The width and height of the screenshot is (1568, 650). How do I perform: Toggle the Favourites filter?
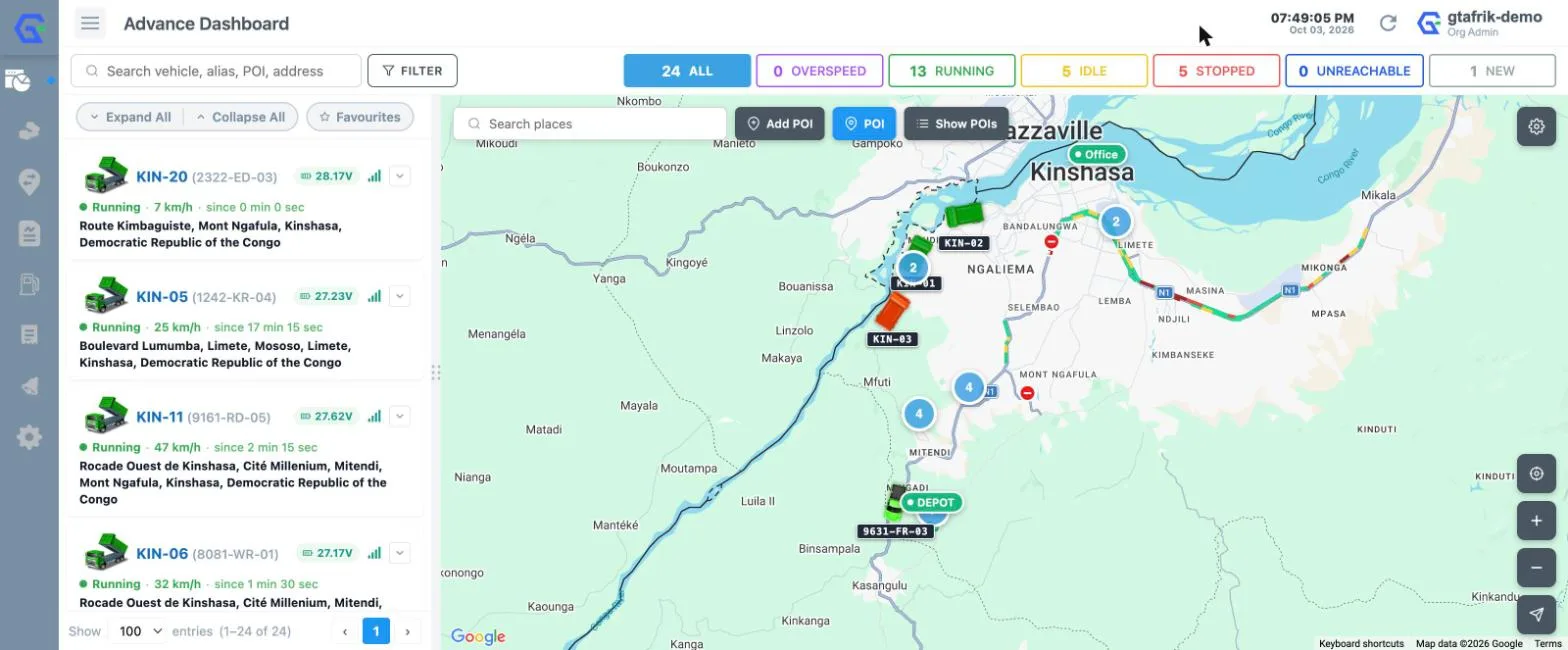click(x=360, y=117)
